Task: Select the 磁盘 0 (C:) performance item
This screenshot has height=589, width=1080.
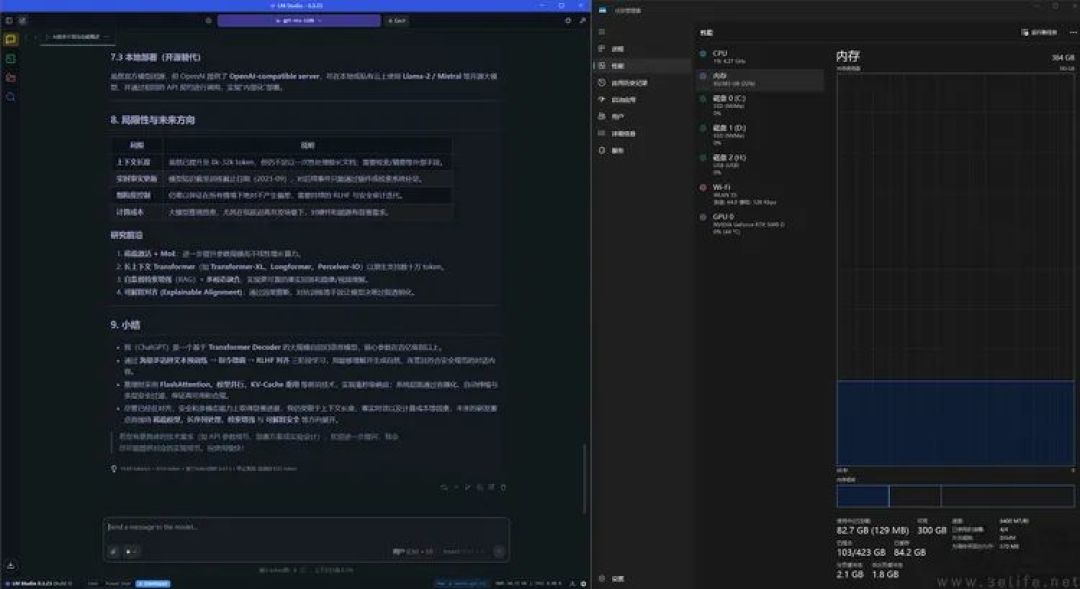Action: [760, 105]
